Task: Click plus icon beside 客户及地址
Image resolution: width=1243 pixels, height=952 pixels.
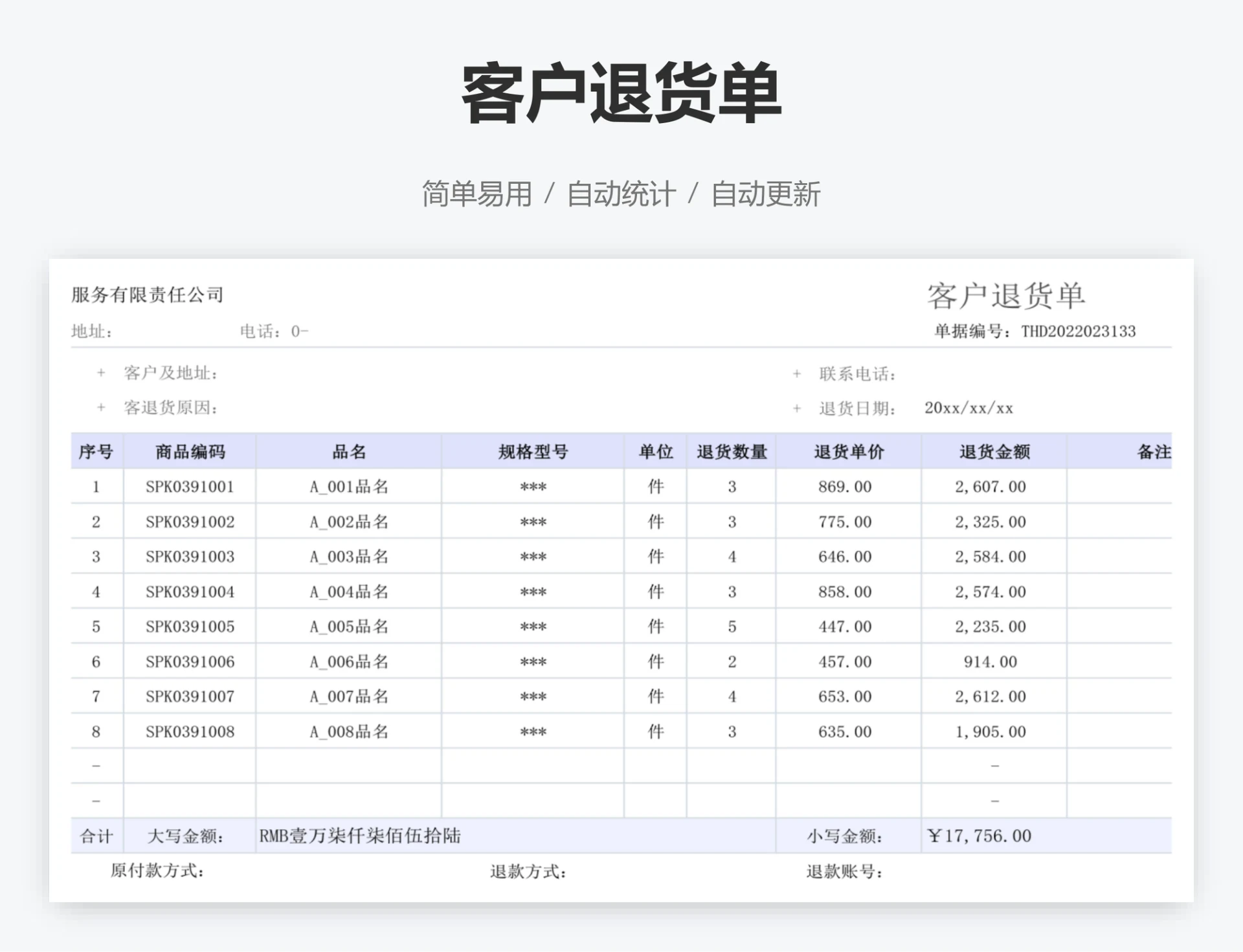Action: 101,373
